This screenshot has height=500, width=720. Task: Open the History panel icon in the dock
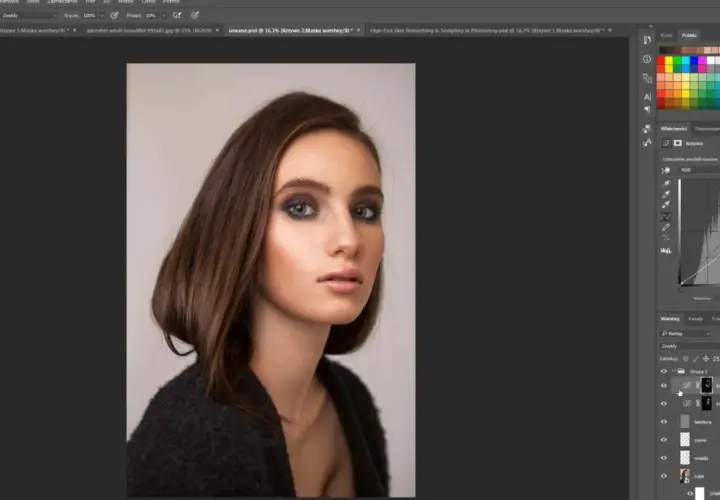click(x=647, y=40)
